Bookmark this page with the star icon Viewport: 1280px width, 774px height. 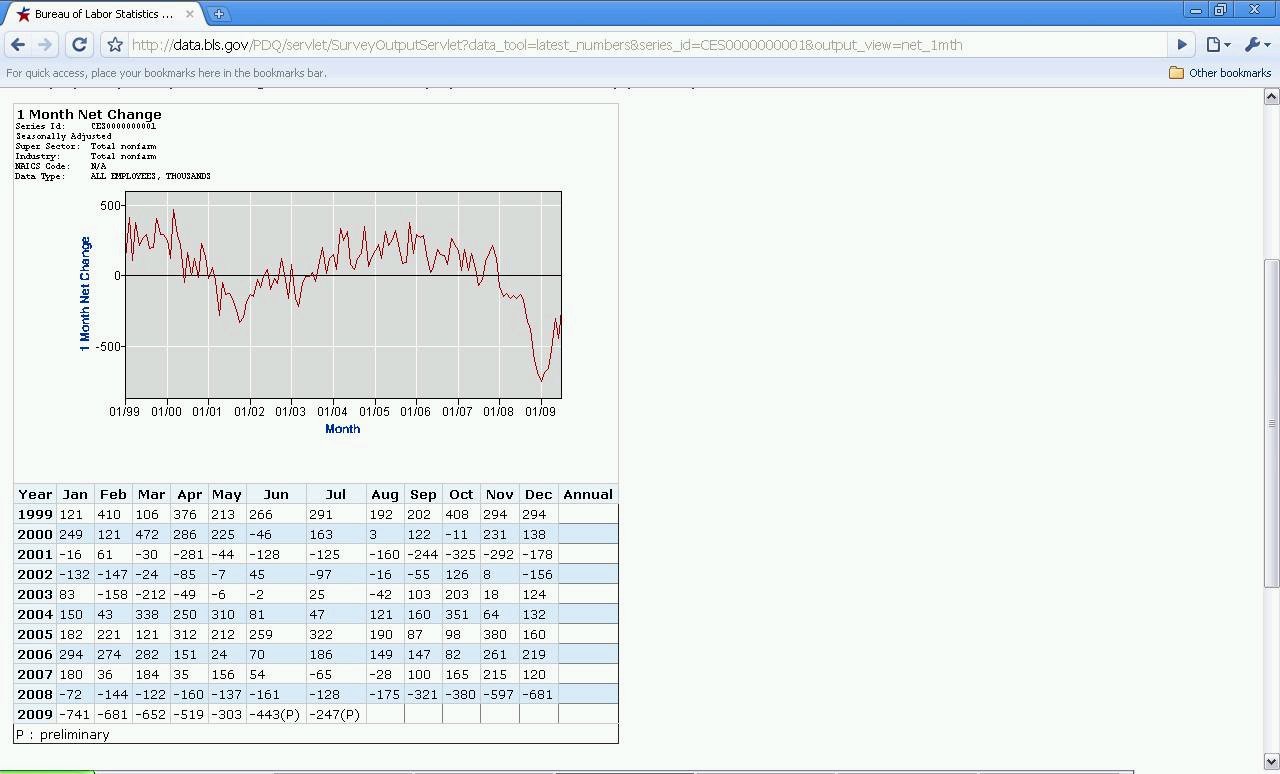[115, 45]
